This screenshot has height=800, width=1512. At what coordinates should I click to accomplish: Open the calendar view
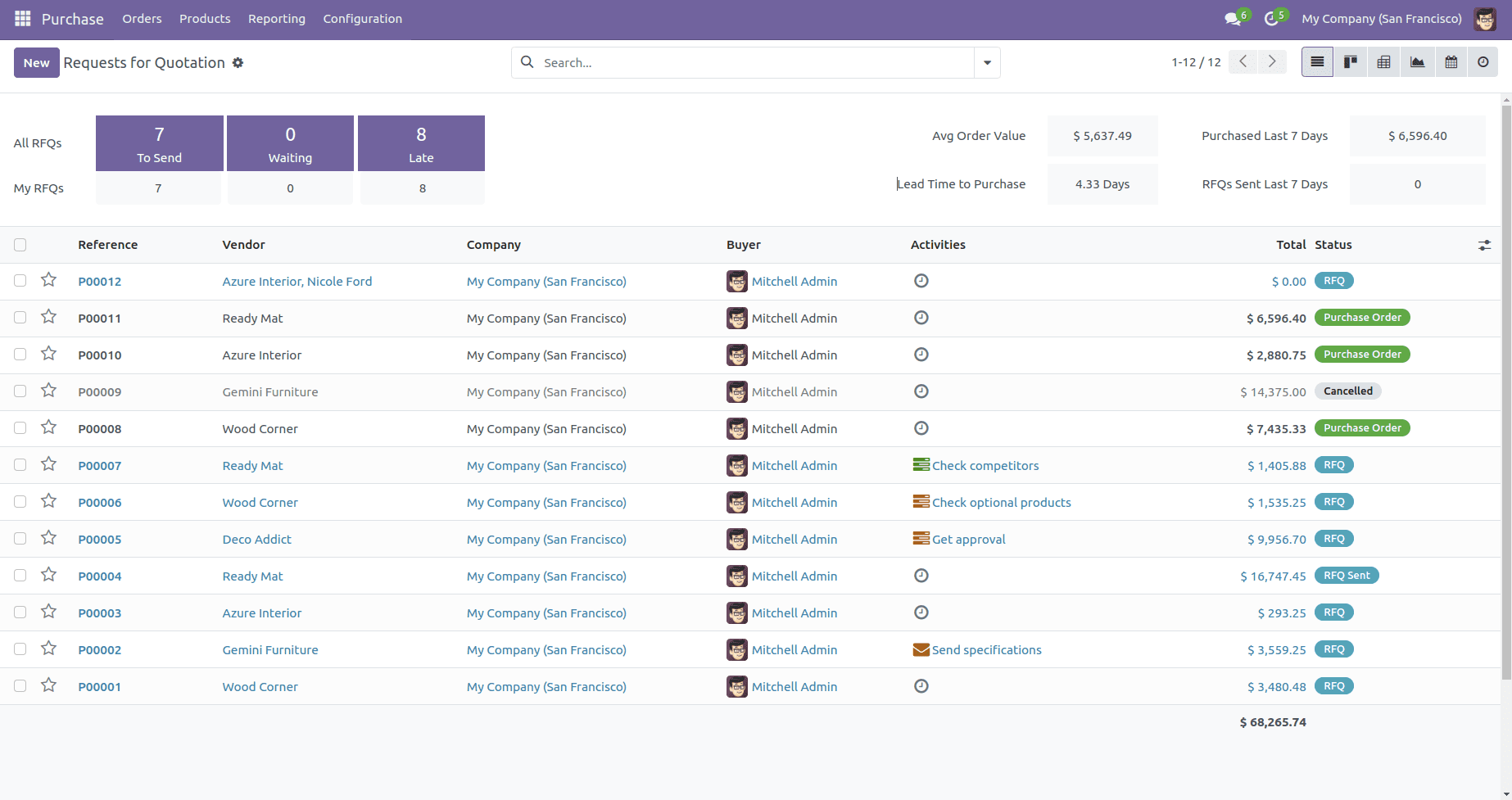pos(1451,61)
